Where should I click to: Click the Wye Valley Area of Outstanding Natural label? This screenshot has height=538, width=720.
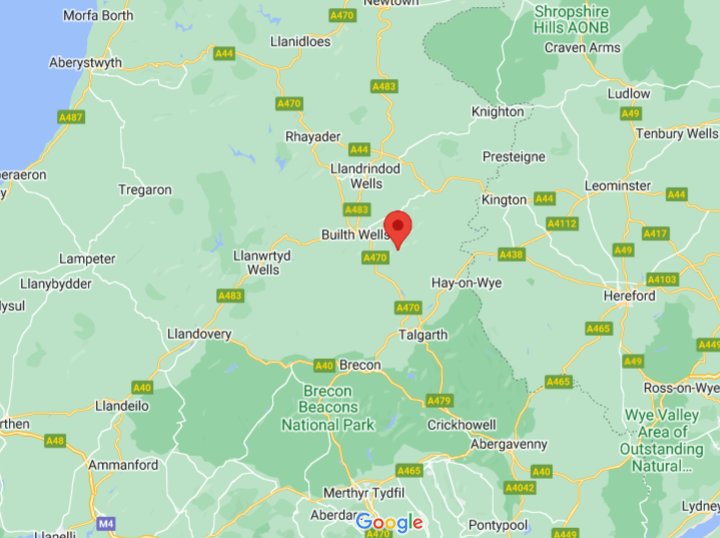click(x=662, y=441)
